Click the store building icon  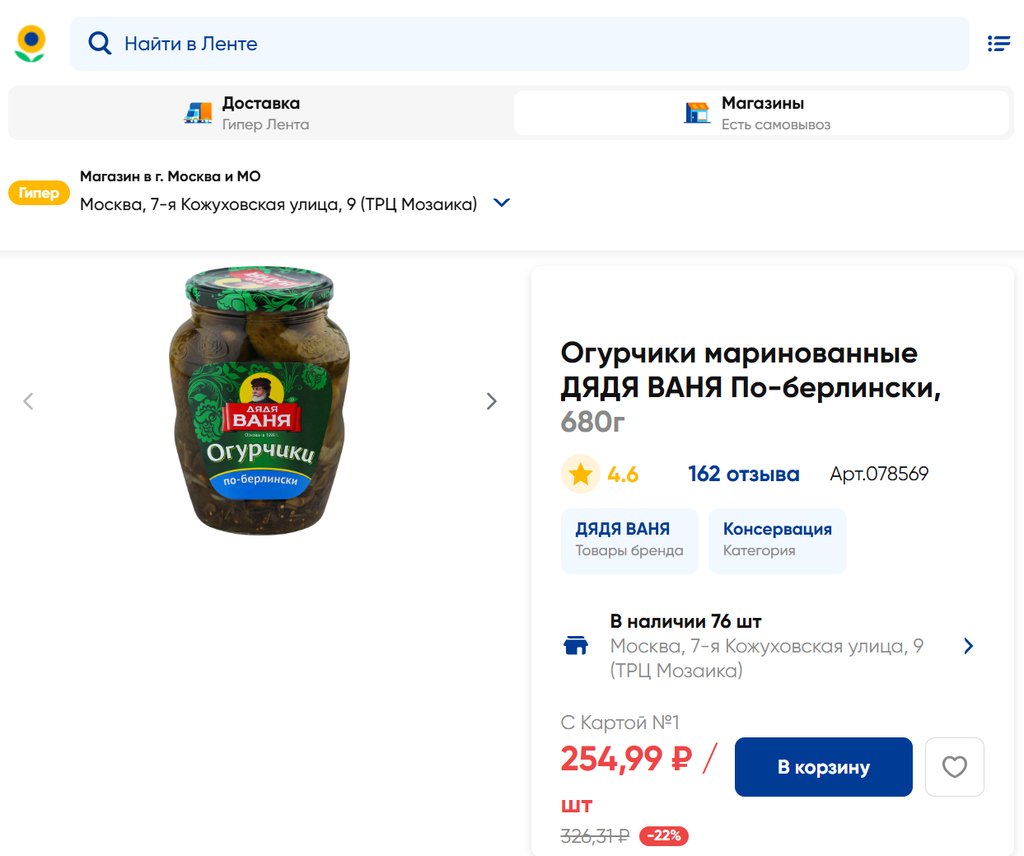coord(697,113)
